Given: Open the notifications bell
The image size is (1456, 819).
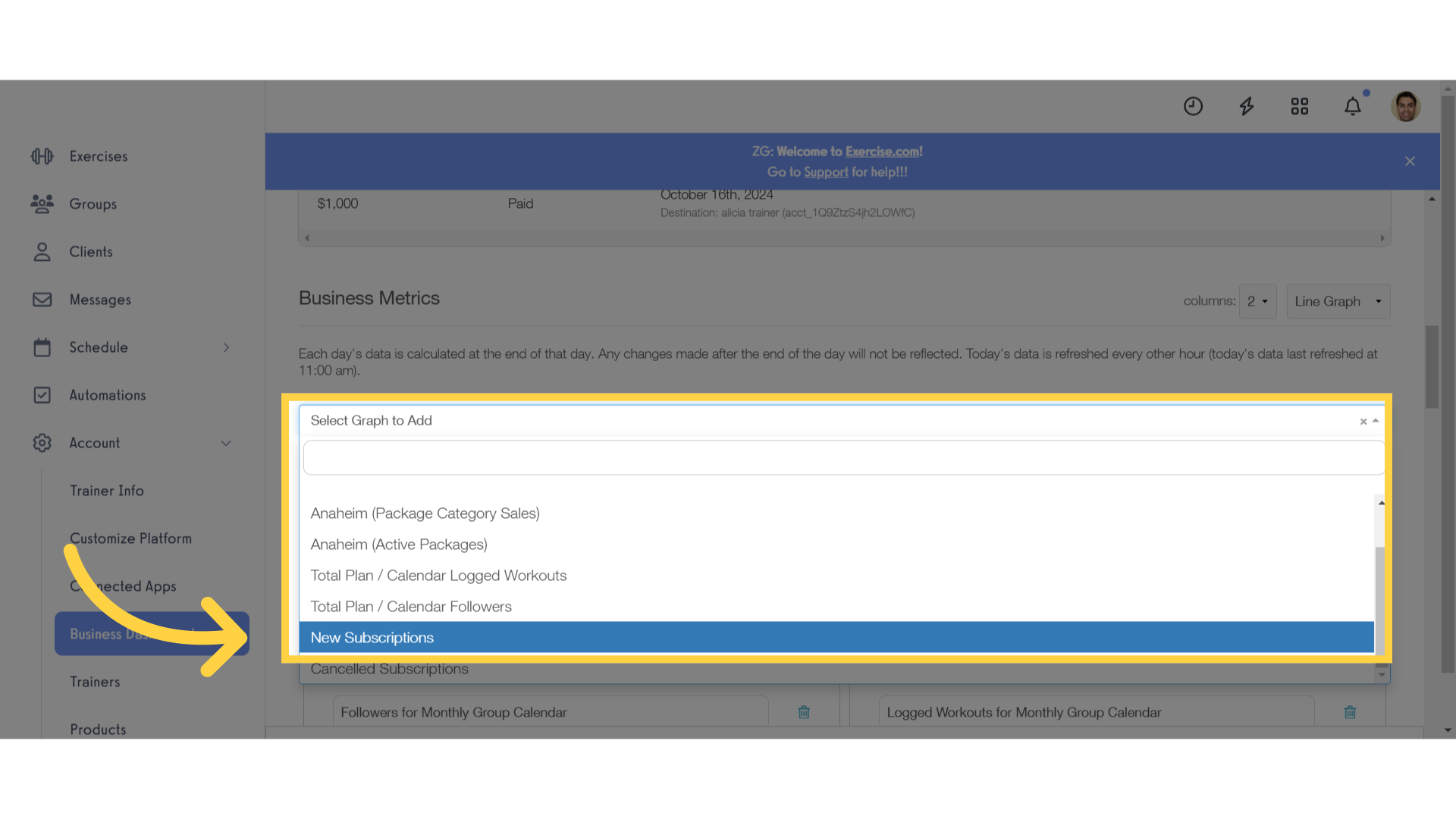Looking at the screenshot, I should pyautogui.click(x=1353, y=106).
